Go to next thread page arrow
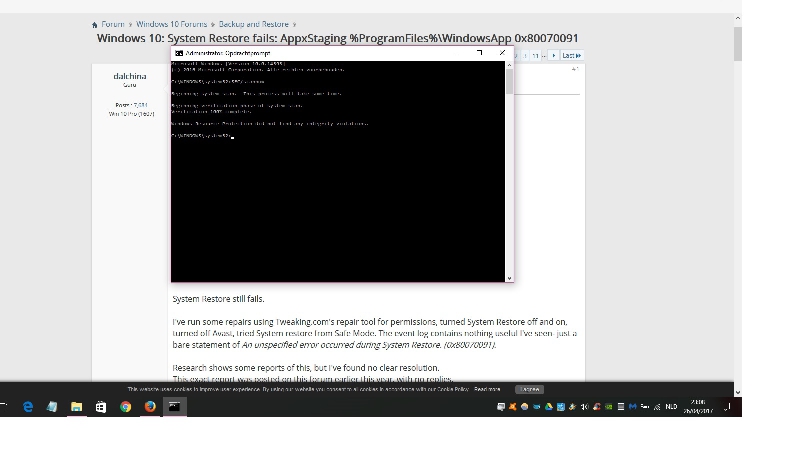The image size is (800, 450). (554, 55)
